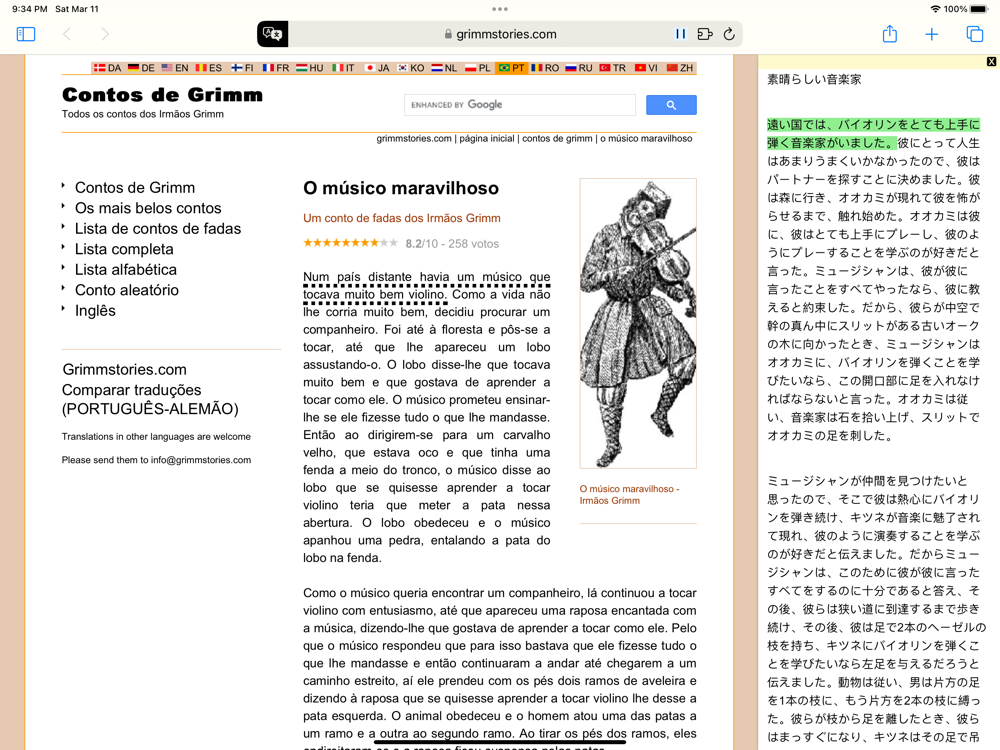Screen dimensions: 1000x750
Task: Click Please send them to info@grimmstories.com text
Action: click(156, 460)
